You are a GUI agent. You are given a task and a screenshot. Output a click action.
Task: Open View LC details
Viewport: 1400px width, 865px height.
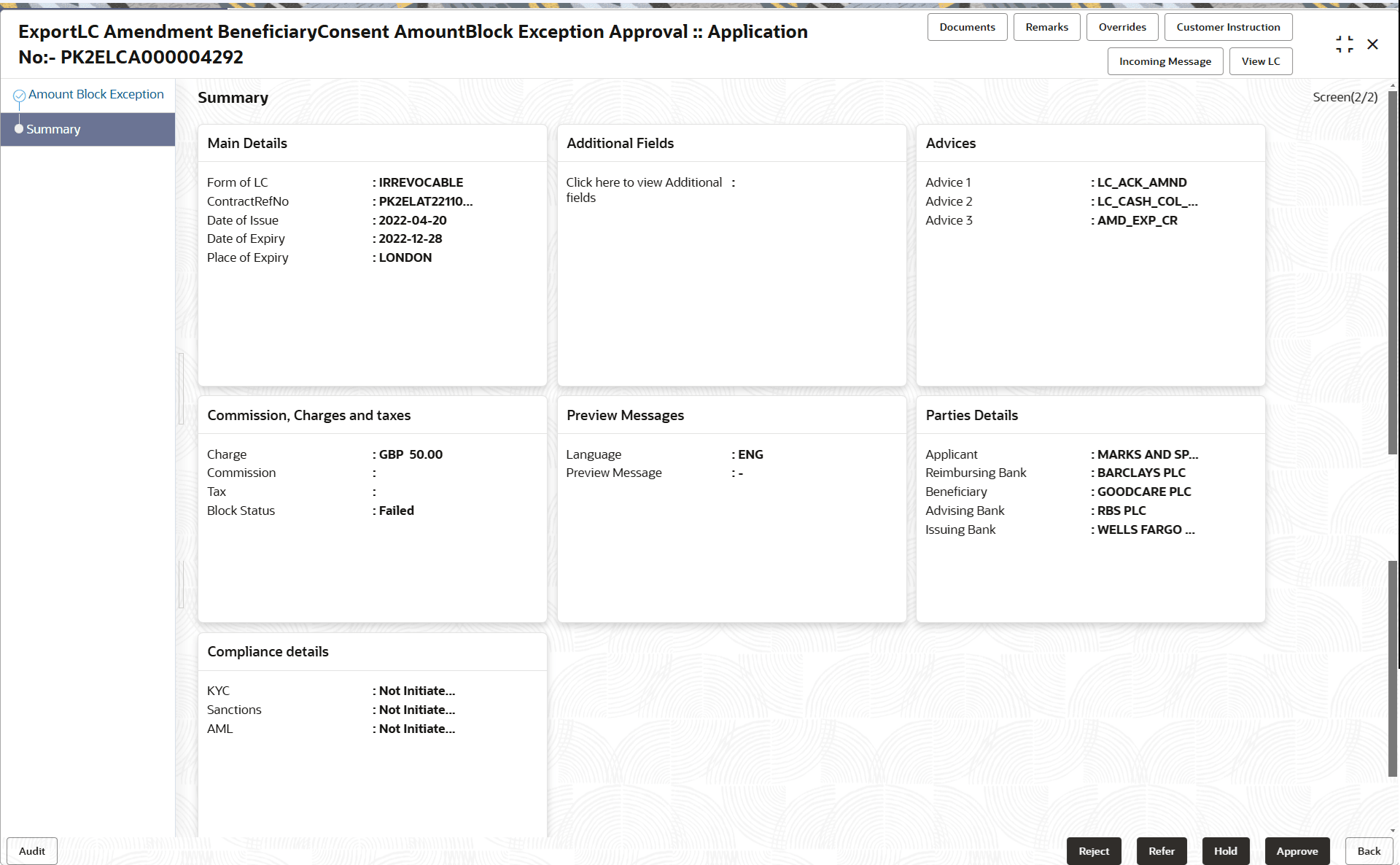[1261, 61]
